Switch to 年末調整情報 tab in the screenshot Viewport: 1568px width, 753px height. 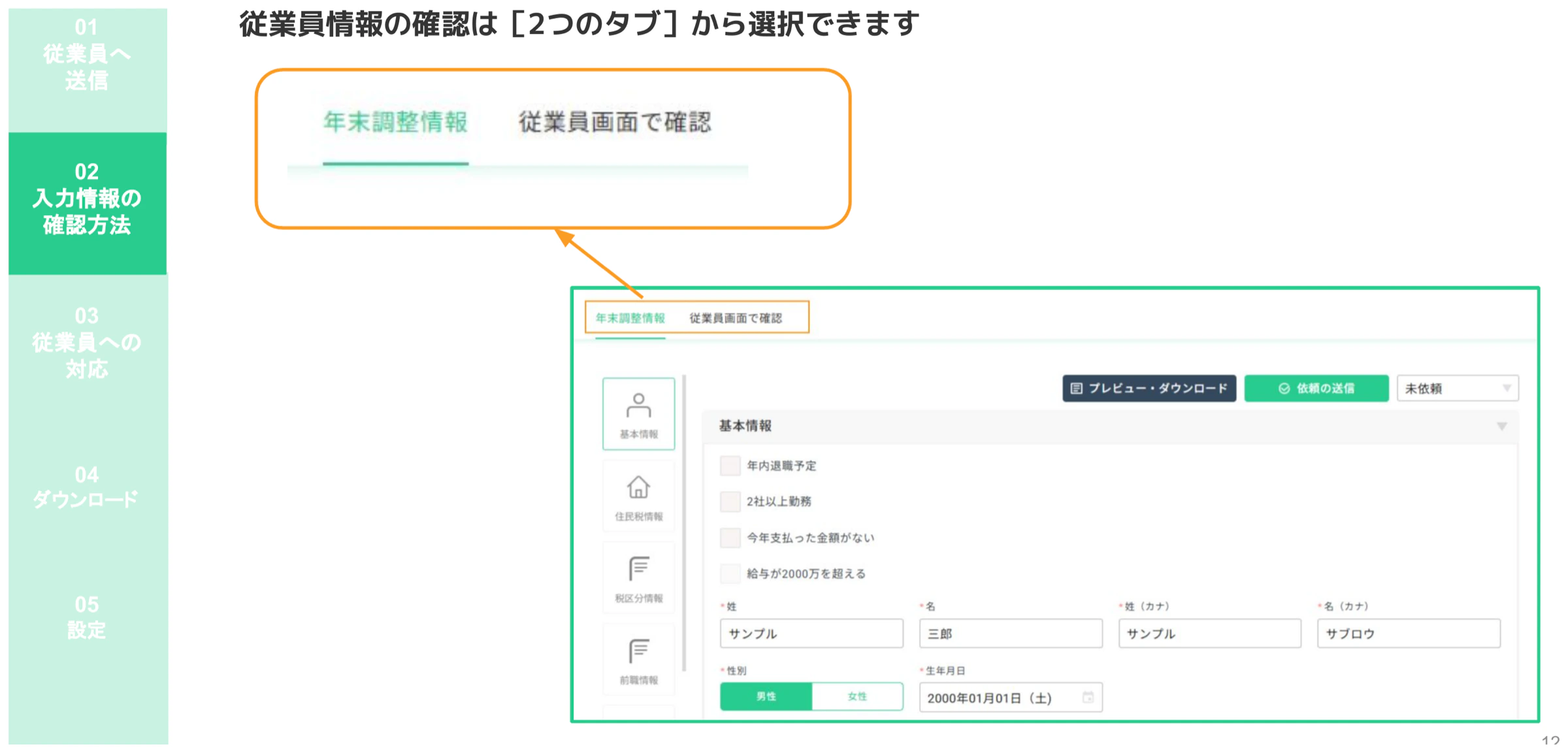click(x=630, y=318)
